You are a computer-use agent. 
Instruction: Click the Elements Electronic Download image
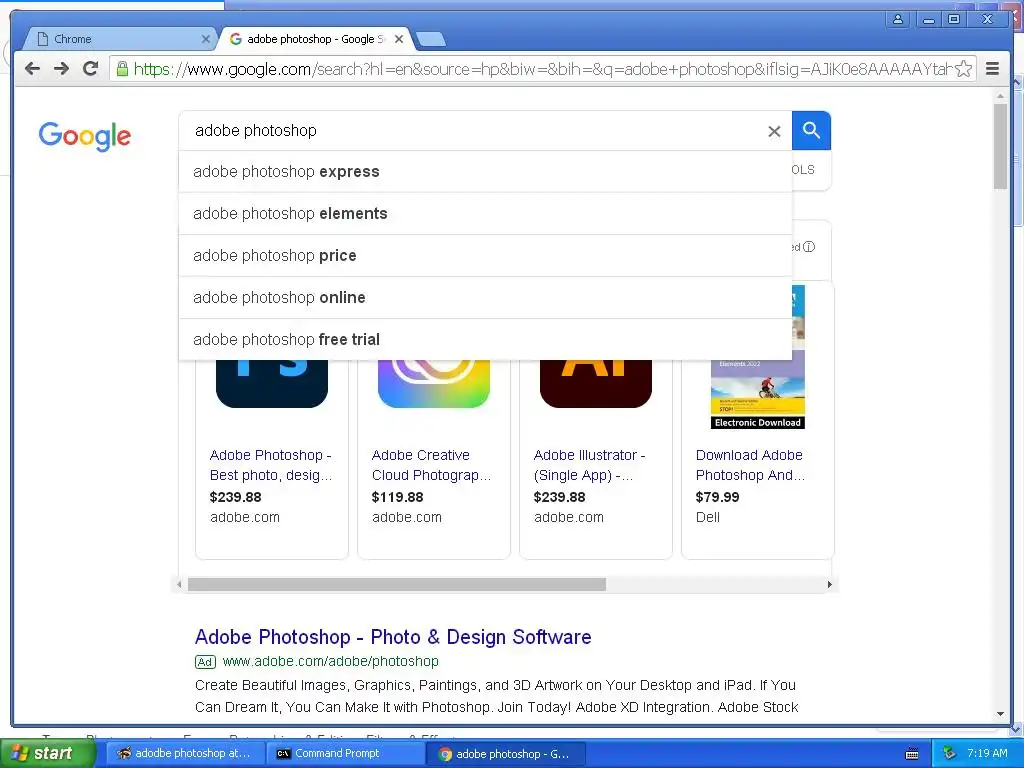(758, 394)
